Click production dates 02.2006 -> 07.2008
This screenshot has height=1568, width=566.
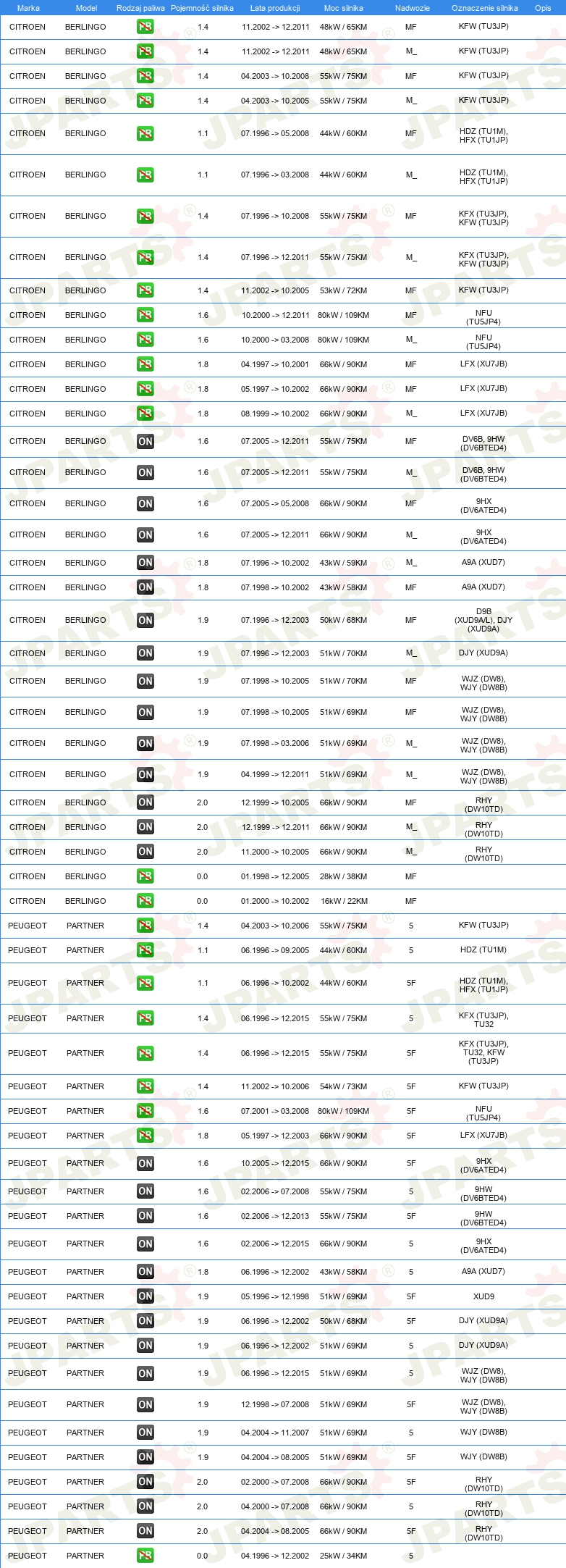[275, 1191]
